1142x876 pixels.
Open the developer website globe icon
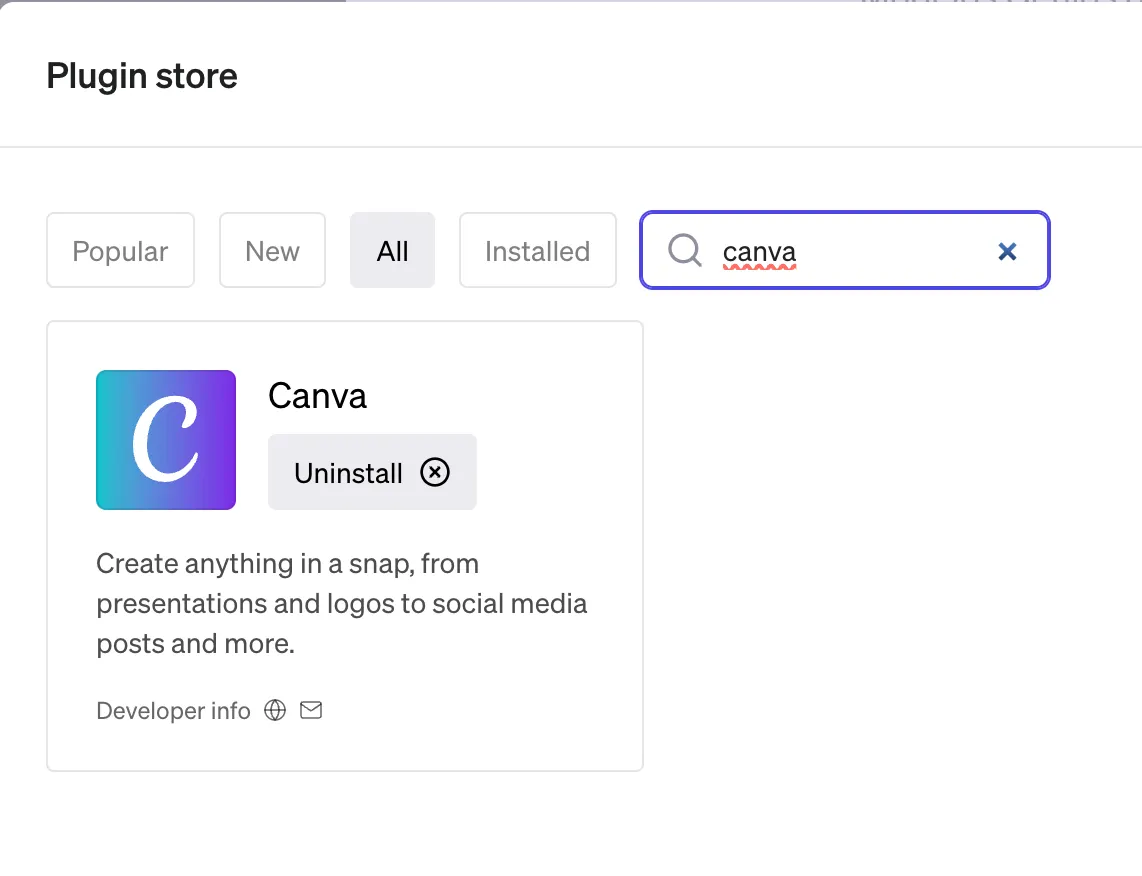coord(275,710)
